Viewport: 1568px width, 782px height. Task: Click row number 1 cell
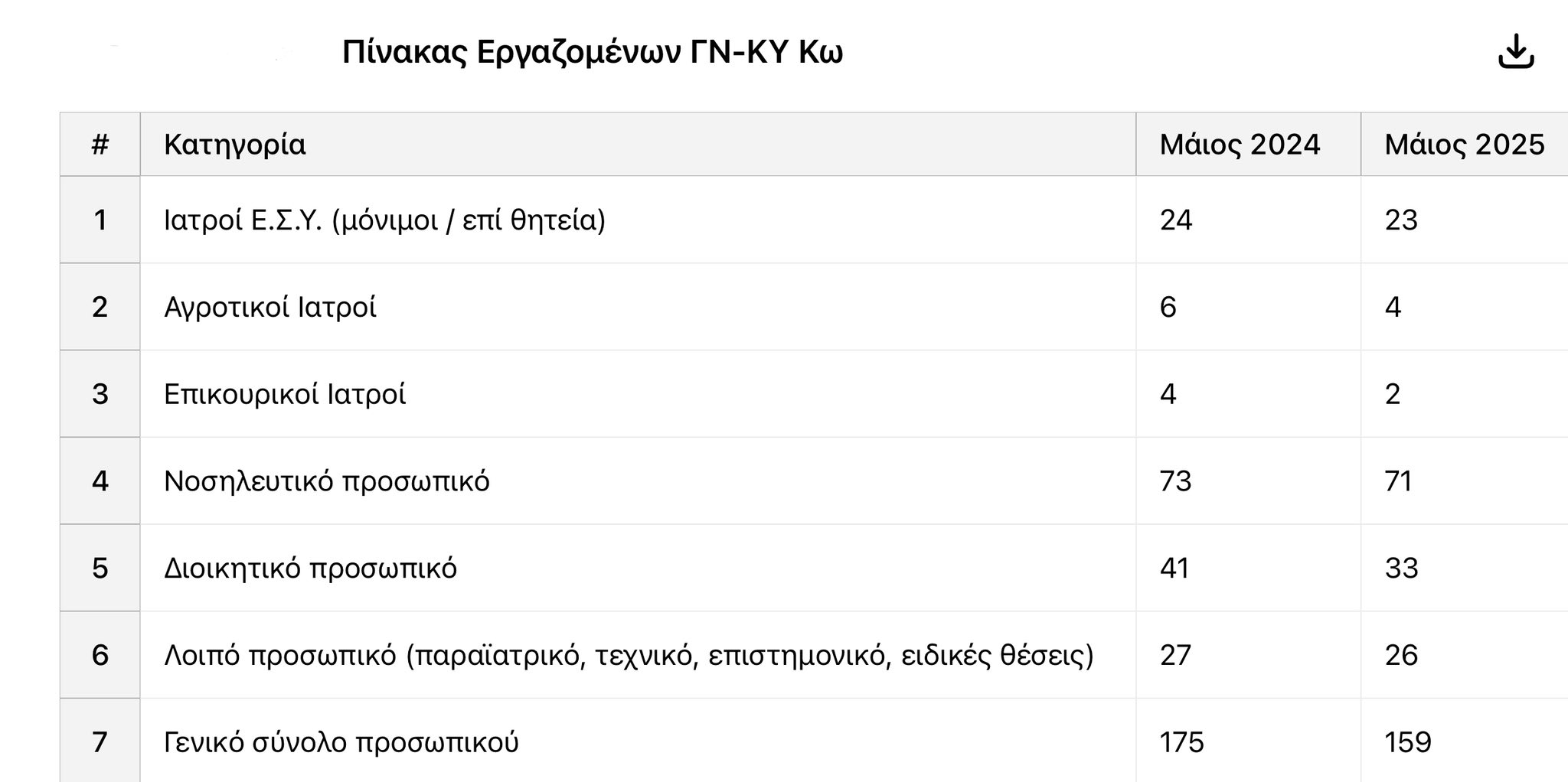[x=100, y=220]
